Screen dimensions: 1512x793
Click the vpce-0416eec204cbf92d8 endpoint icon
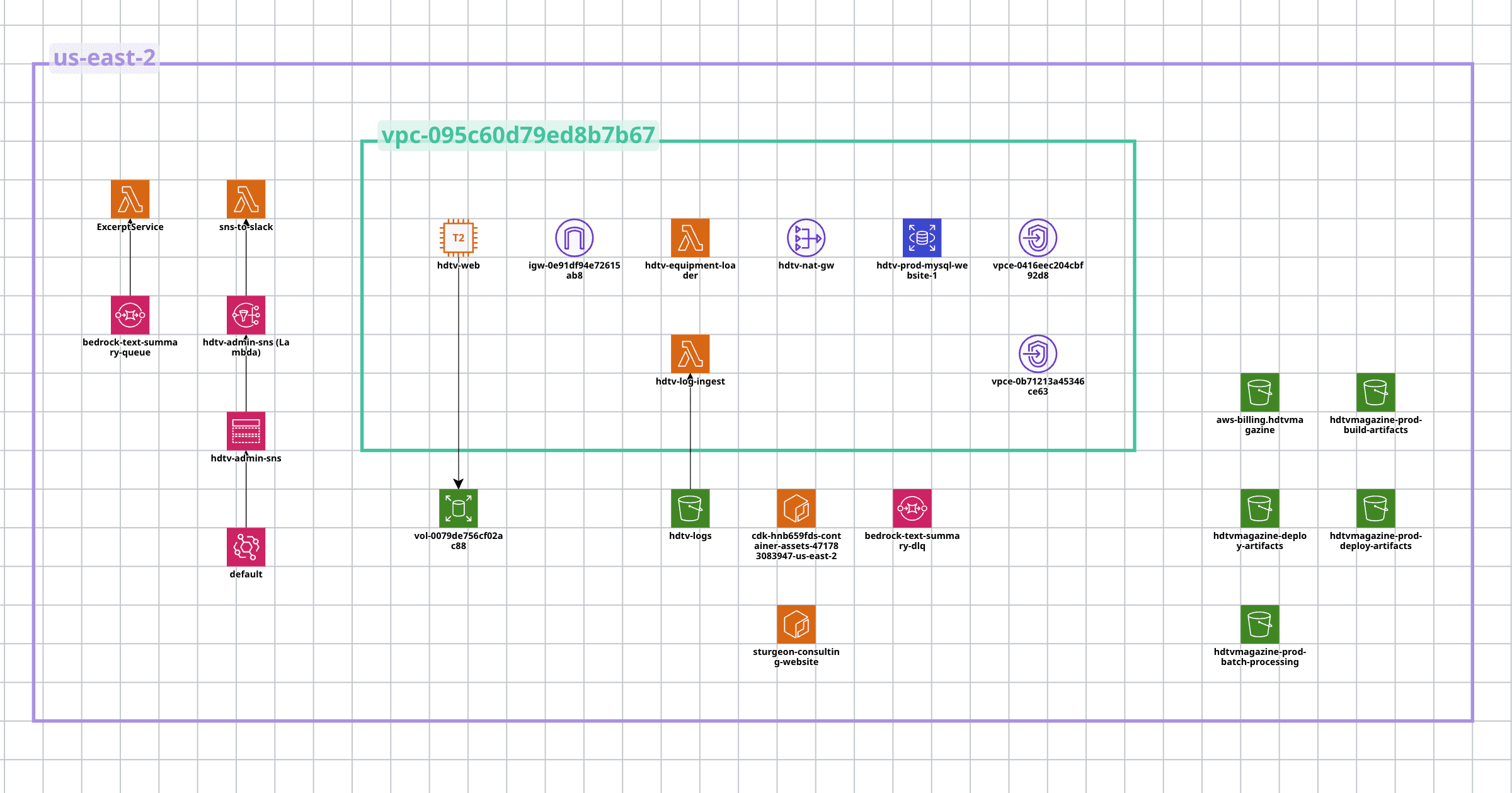coord(1038,238)
